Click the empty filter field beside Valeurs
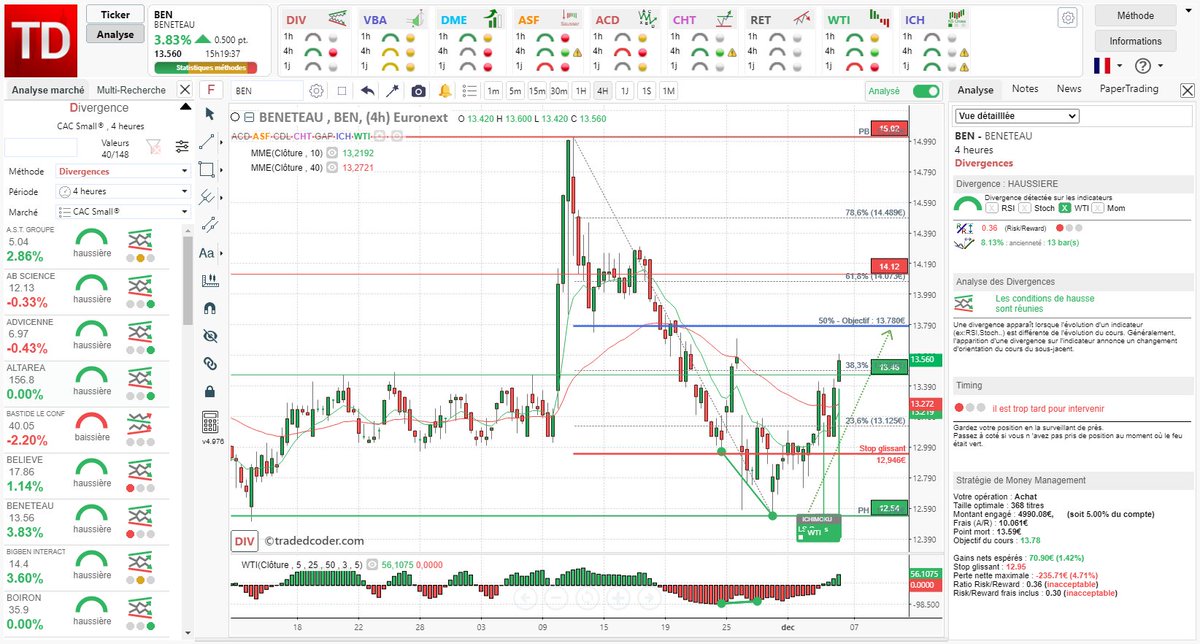The height and width of the screenshot is (644, 1200). point(40,147)
